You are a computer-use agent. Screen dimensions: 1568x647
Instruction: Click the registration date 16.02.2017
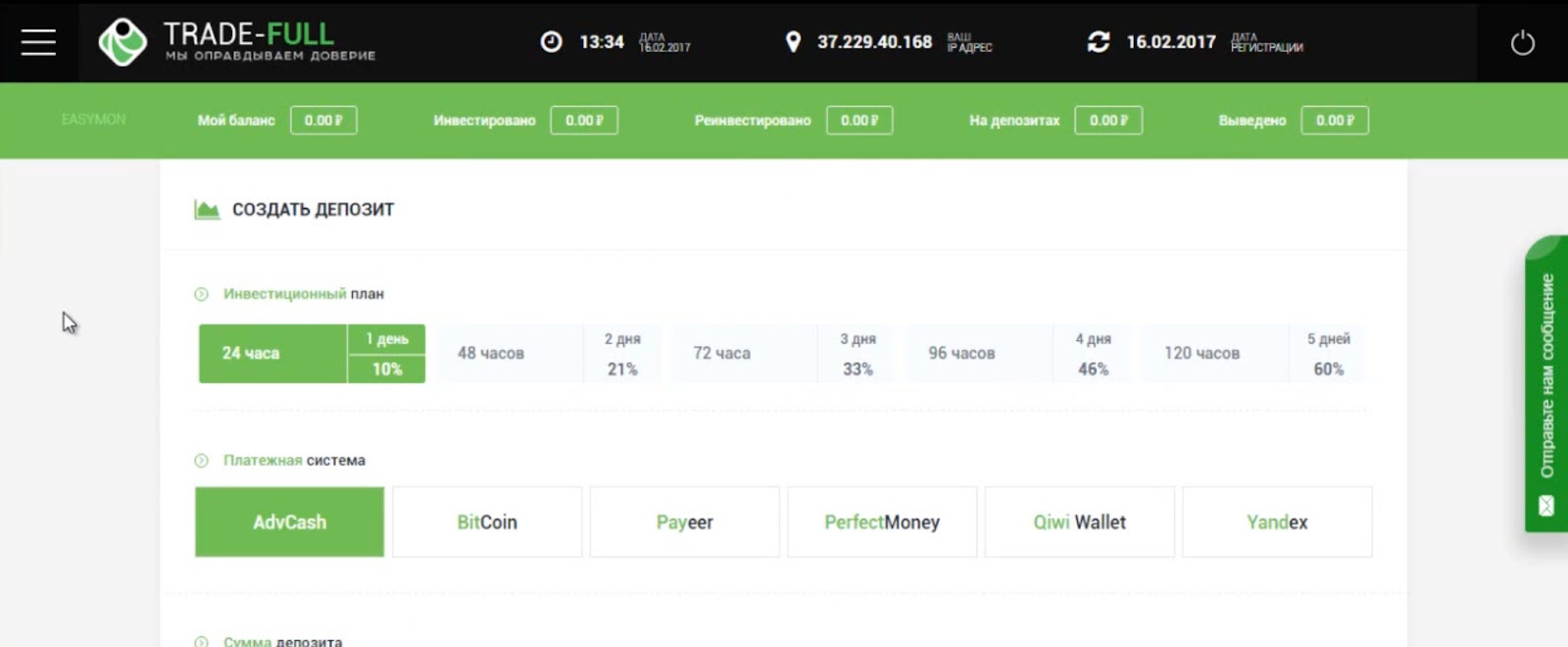point(1171,42)
